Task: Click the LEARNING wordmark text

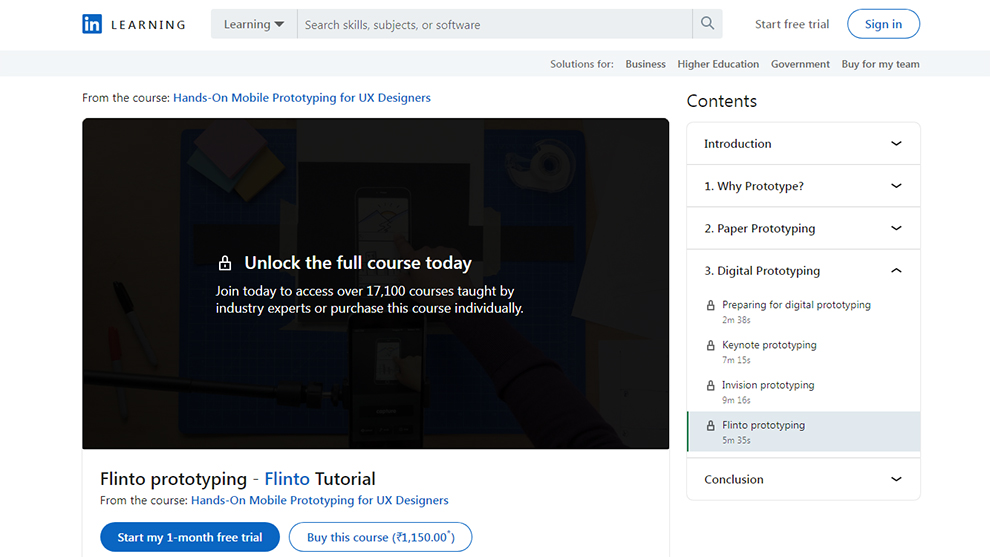Action: pos(148,25)
